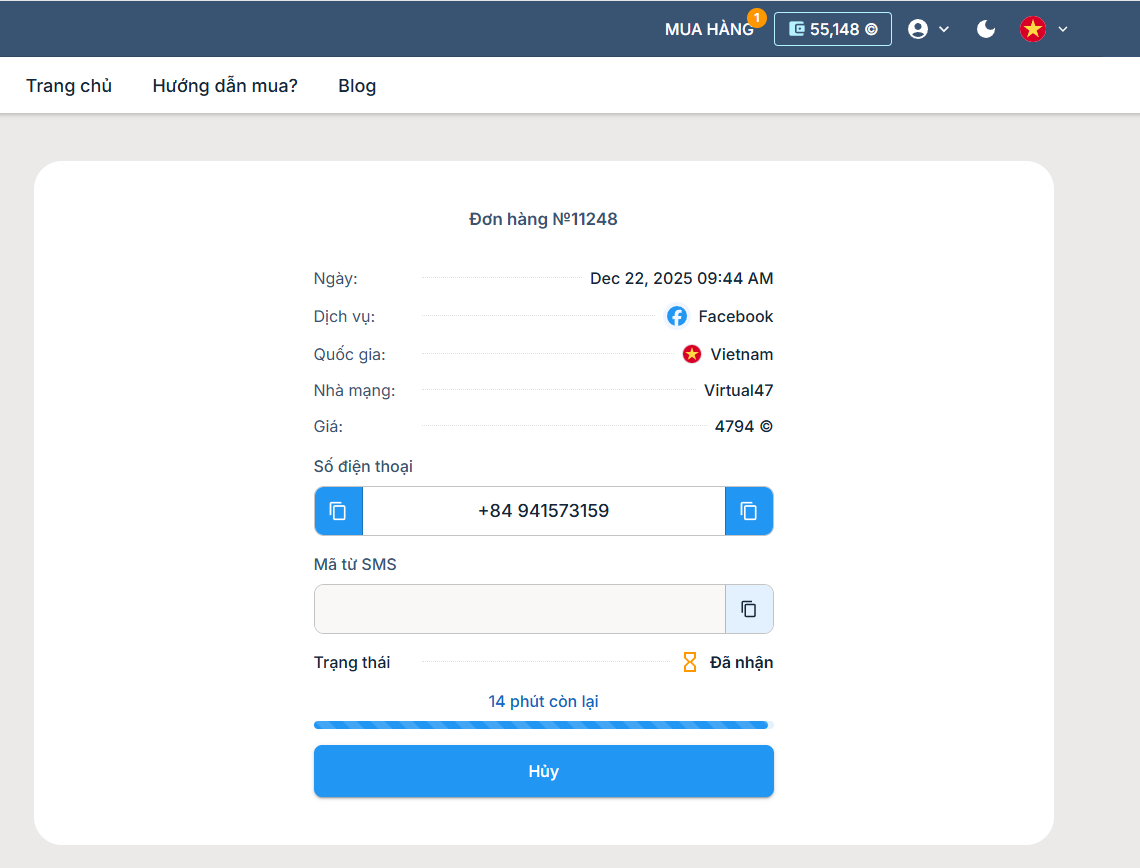Click the Vietnam flag in the header

pos(1032,29)
